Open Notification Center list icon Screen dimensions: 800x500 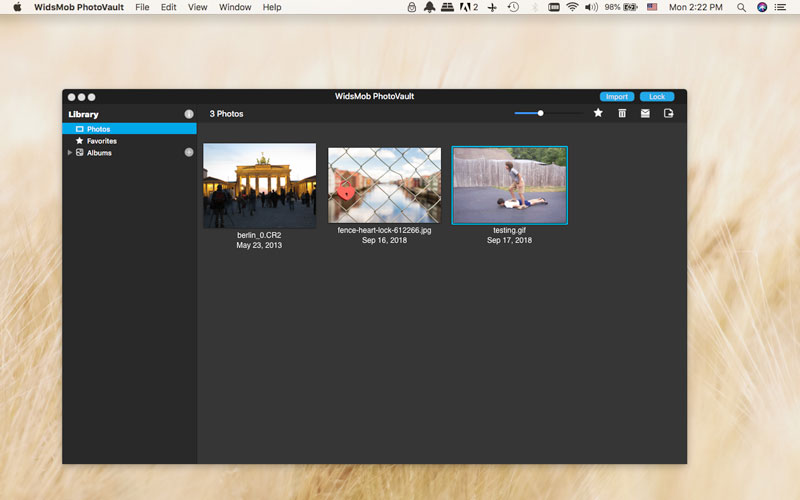click(780, 7)
